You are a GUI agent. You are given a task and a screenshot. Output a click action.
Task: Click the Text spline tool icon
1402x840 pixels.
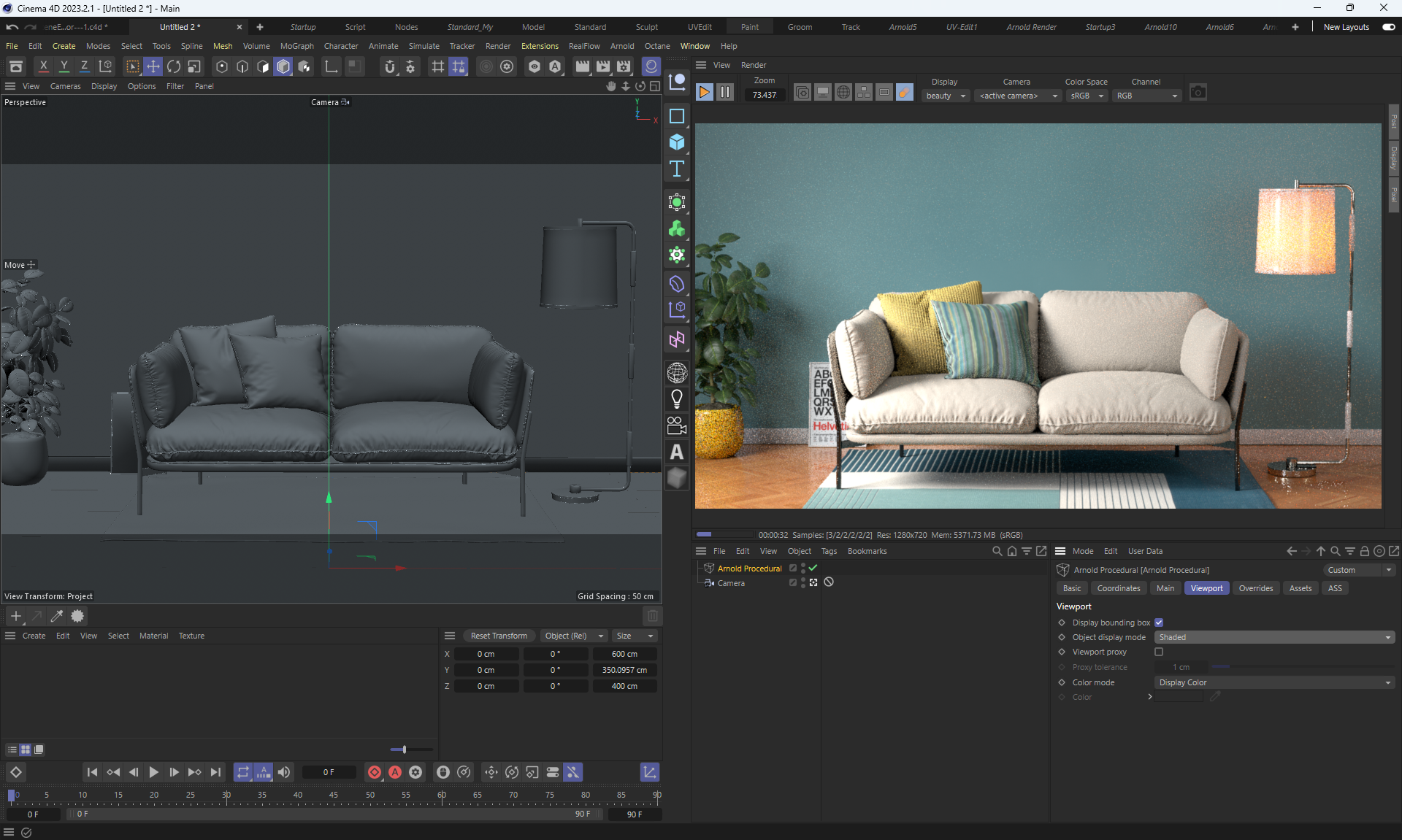pos(677,169)
